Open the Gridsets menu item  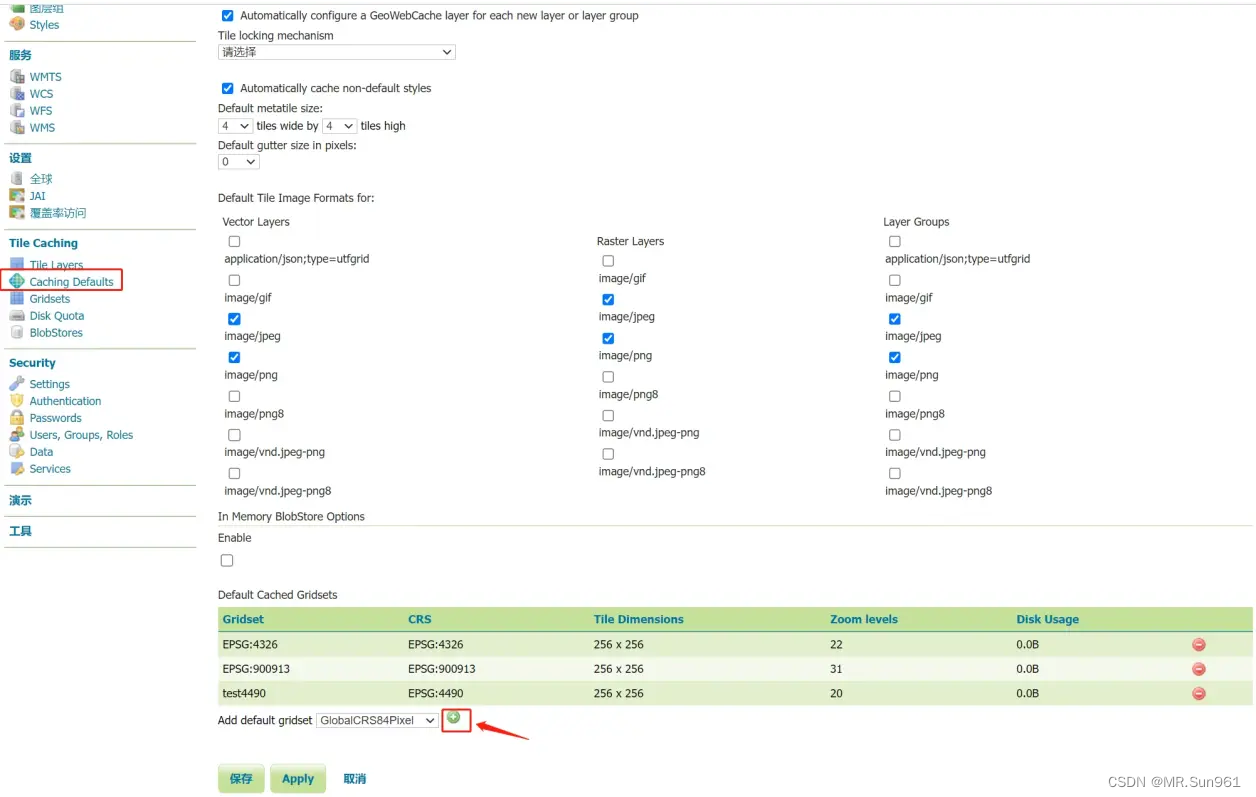pos(50,299)
